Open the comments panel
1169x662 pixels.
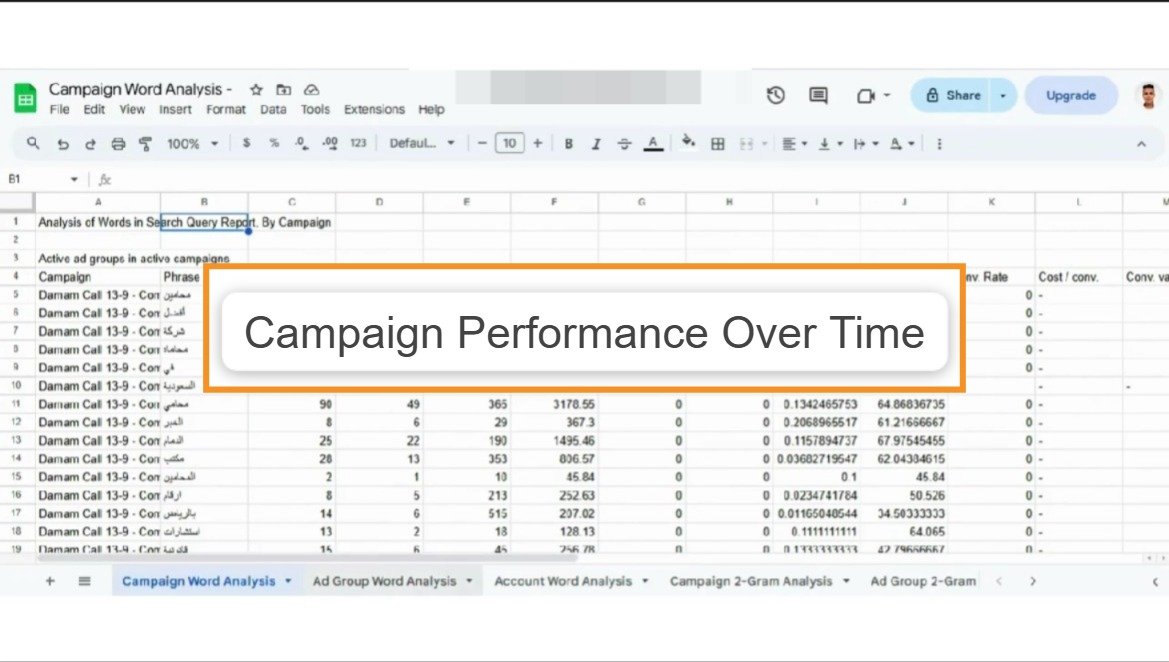coord(817,95)
